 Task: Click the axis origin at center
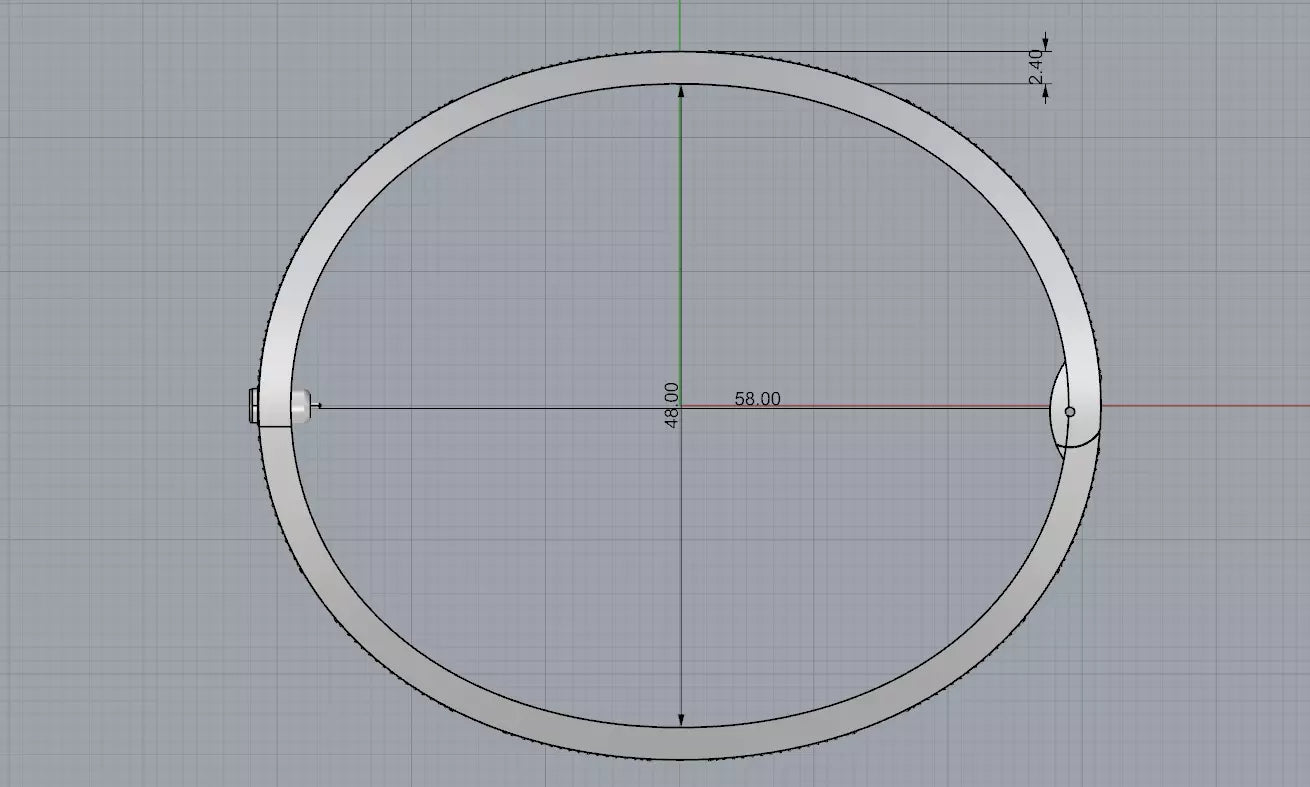pyautogui.click(x=681, y=406)
